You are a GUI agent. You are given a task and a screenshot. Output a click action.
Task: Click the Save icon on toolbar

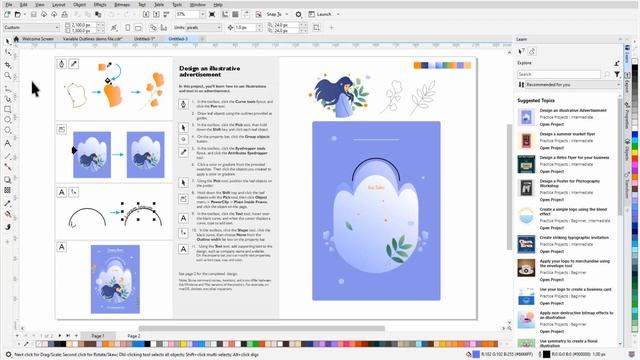[x=34, y=14]
